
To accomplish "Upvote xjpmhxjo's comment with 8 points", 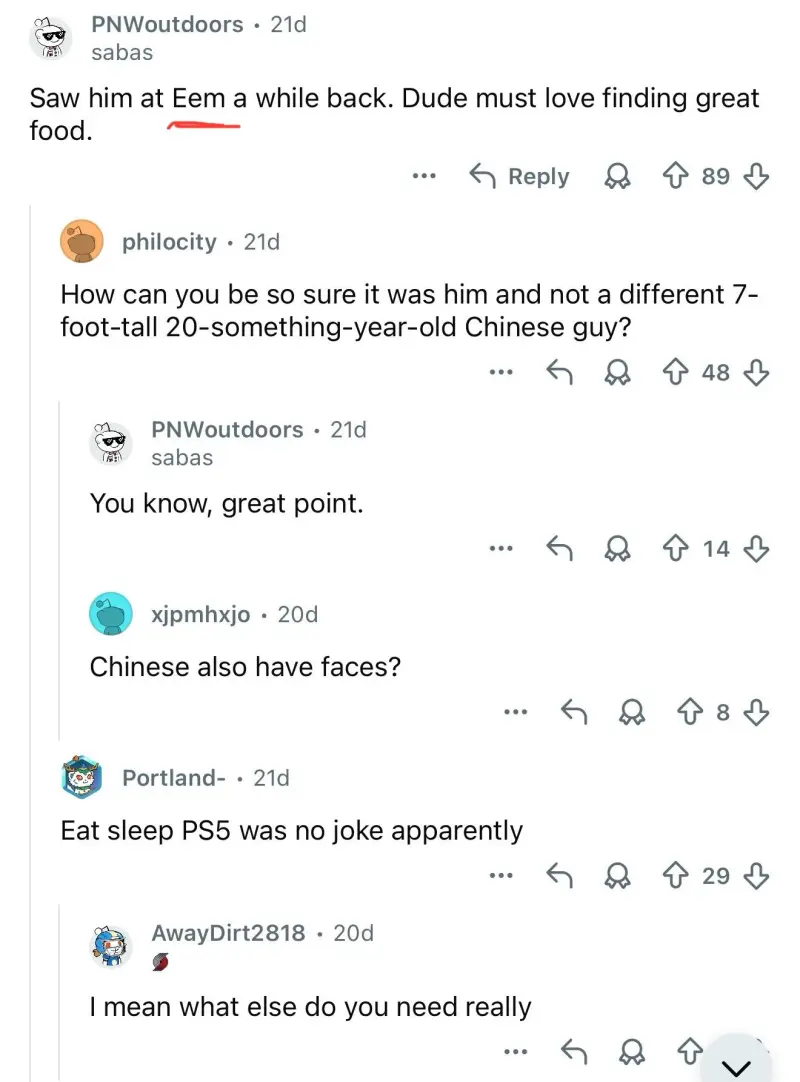I will tap(692, 712).
